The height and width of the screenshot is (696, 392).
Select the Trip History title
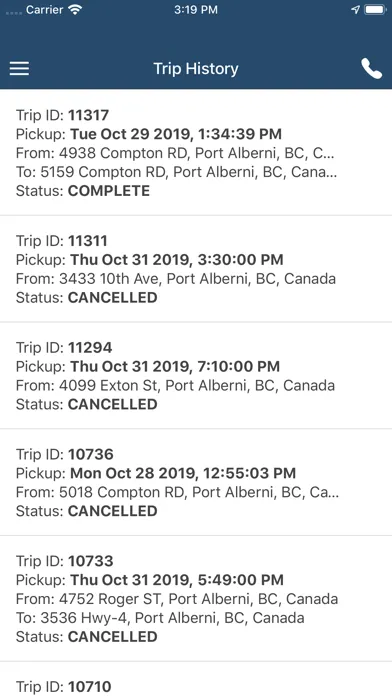[x=196, y=69]
